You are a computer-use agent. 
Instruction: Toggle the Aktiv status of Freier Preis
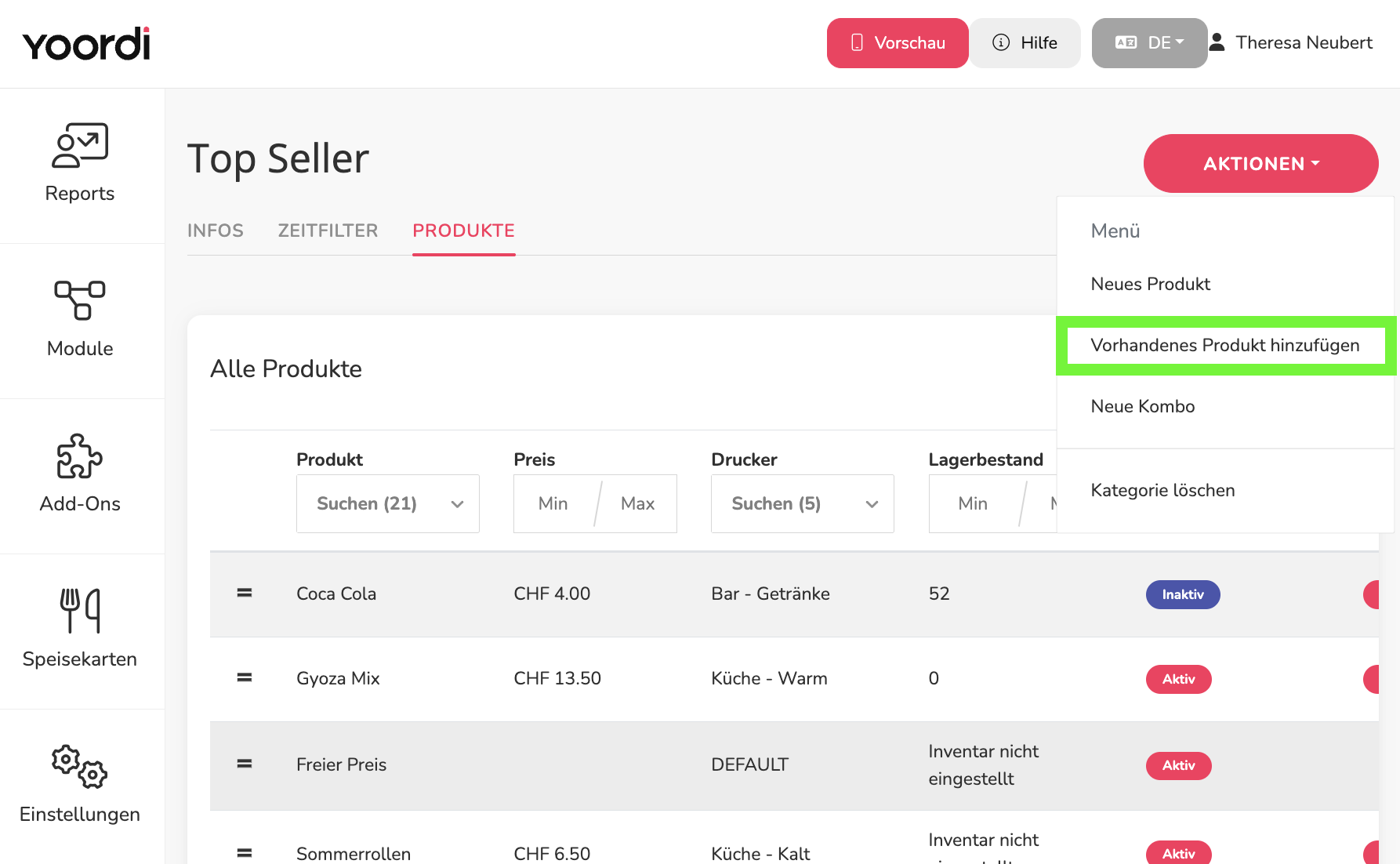(x=1178, y=765)
